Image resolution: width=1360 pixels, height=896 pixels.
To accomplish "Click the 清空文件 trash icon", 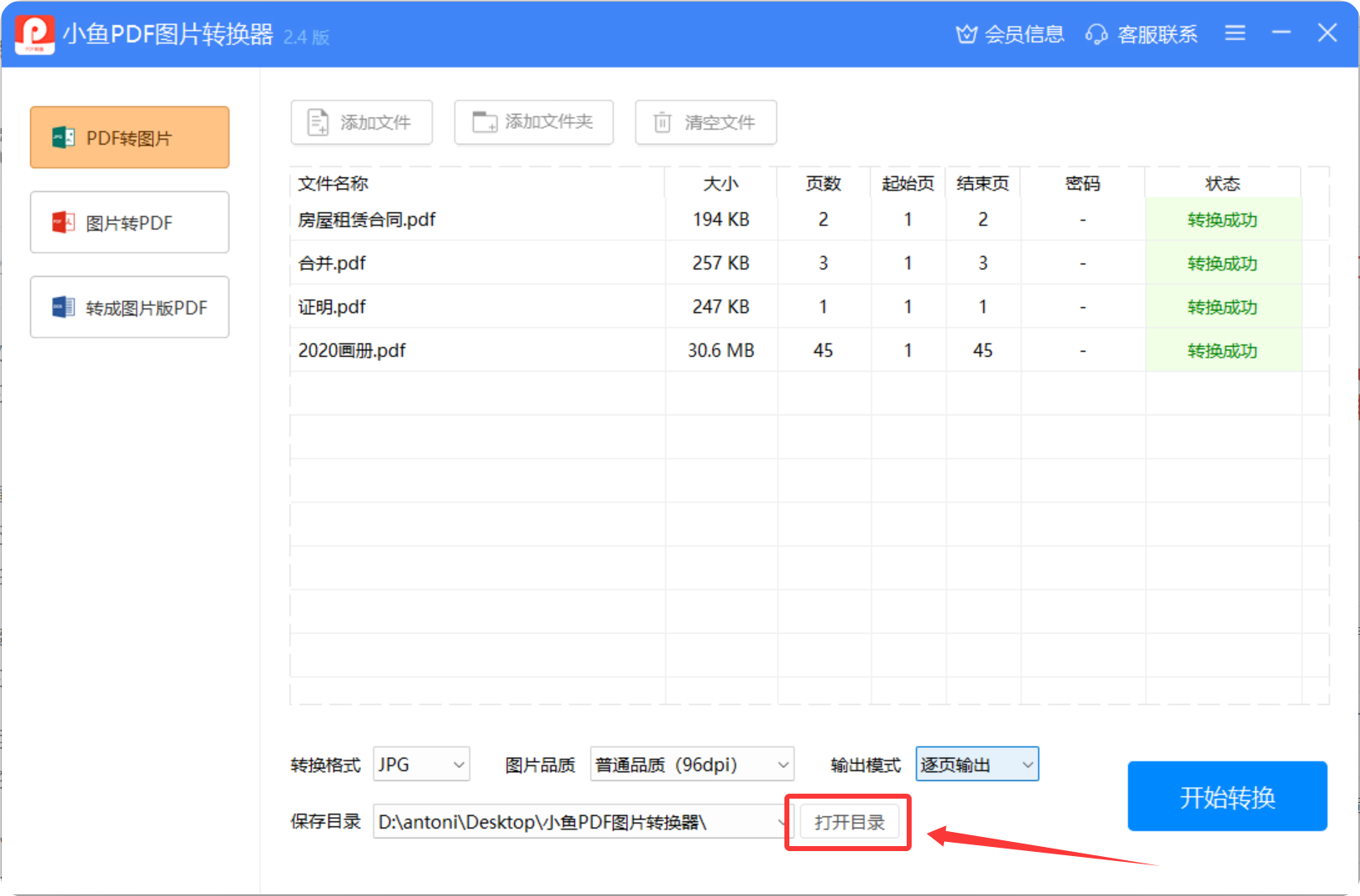I will tap(661, 121).
